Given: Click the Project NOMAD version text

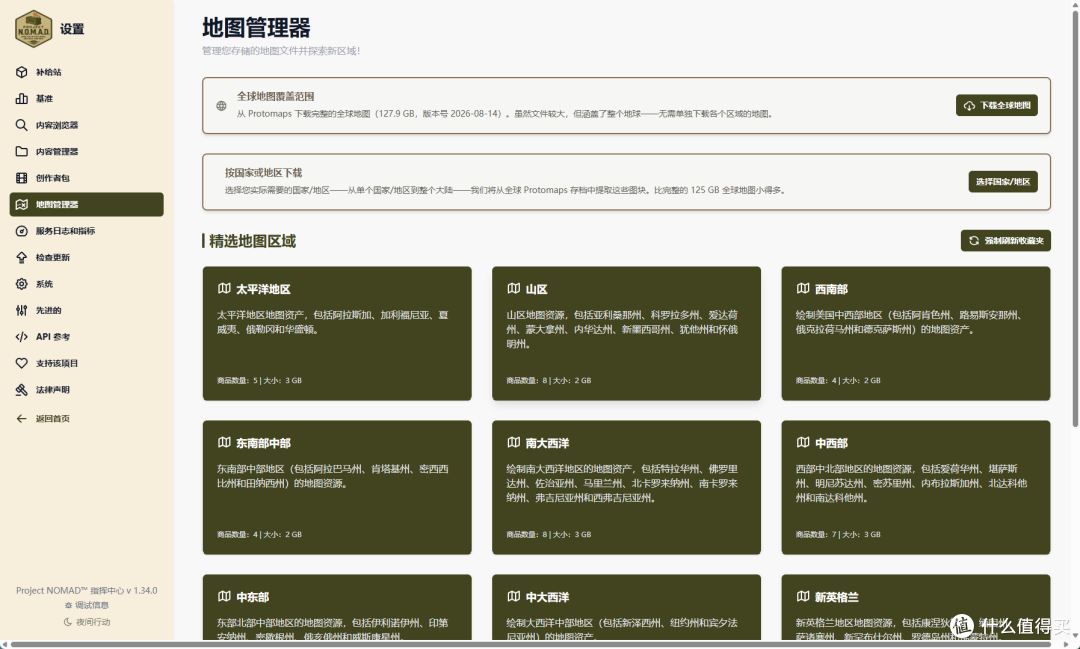Looking at the screenshot, I should point(87,590).
